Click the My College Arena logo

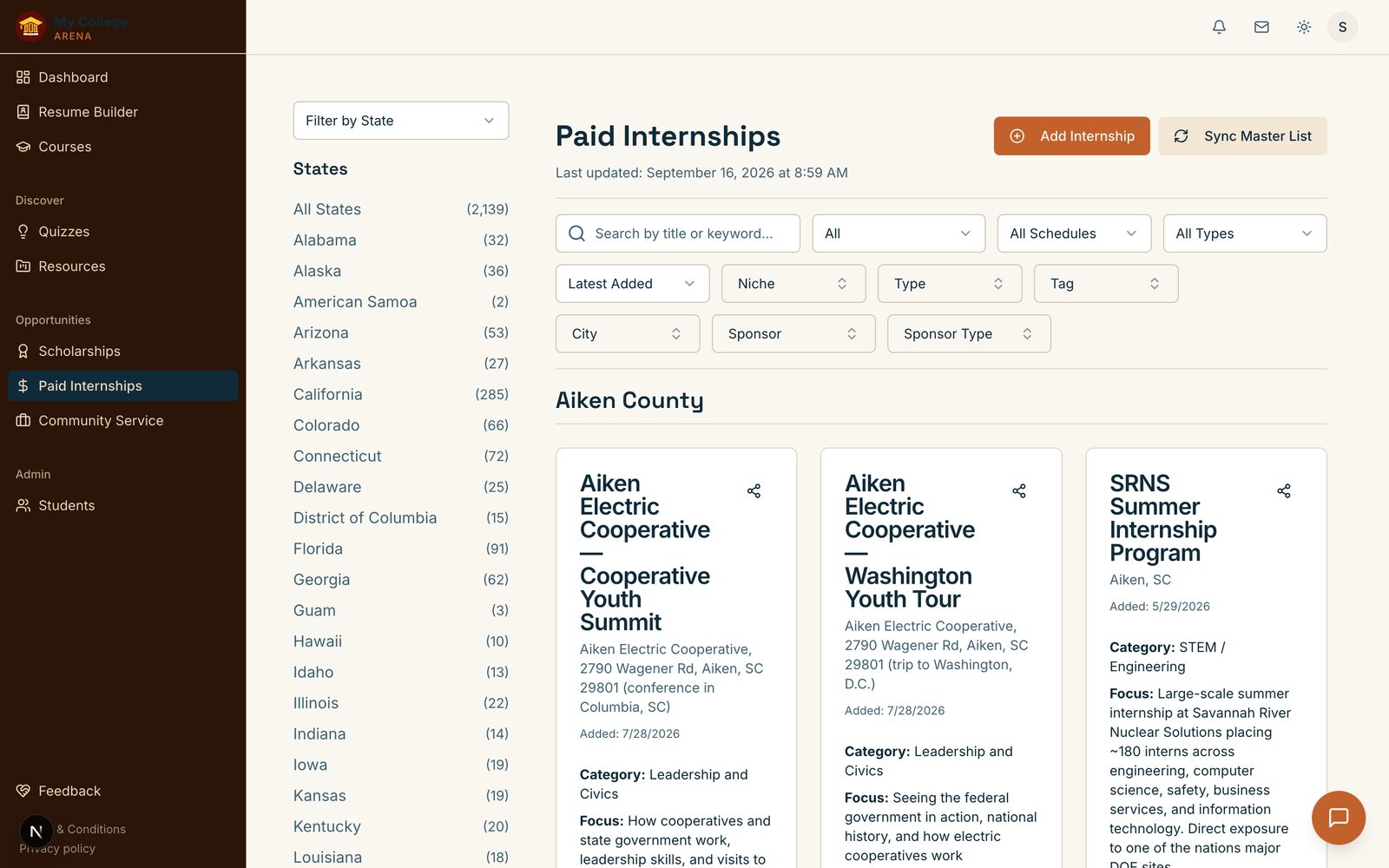pyautogui.click(x=72, y=27)
